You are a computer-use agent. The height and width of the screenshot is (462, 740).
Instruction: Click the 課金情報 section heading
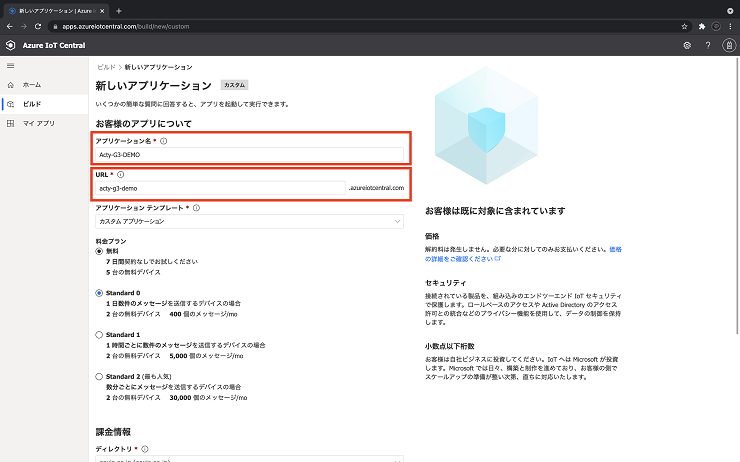113,432
